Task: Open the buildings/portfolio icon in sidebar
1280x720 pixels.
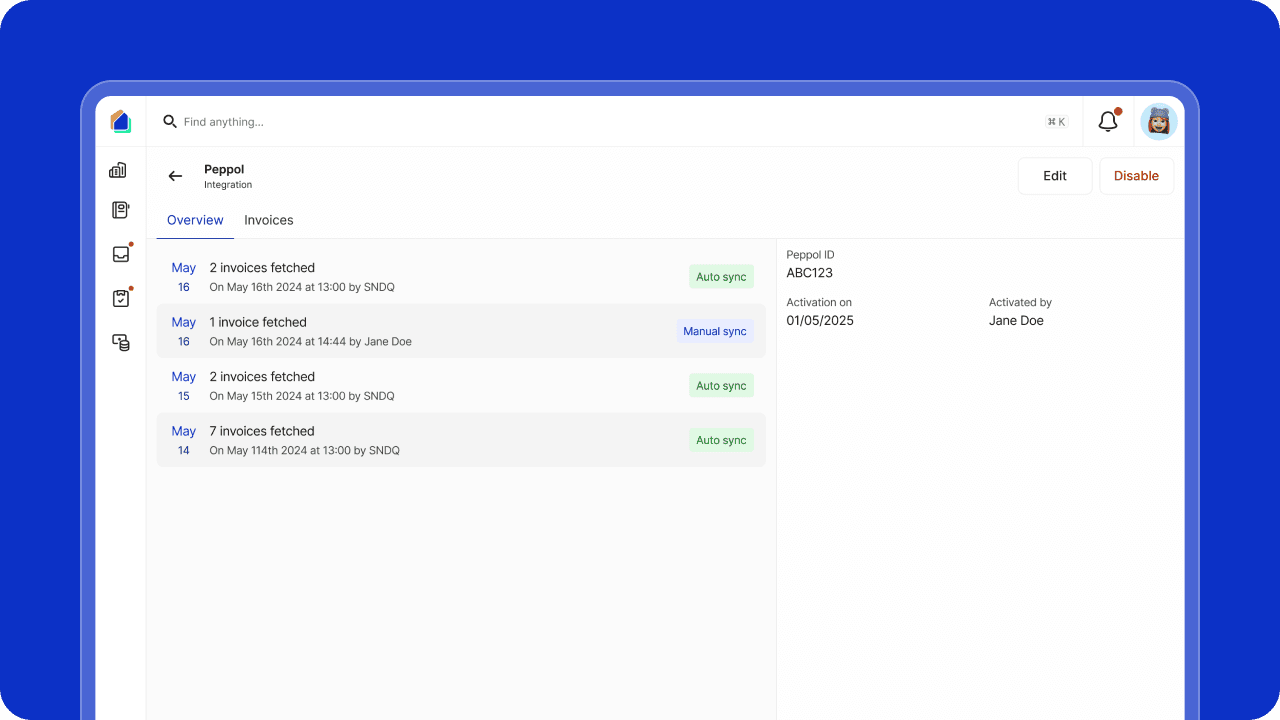Action: 119,171
